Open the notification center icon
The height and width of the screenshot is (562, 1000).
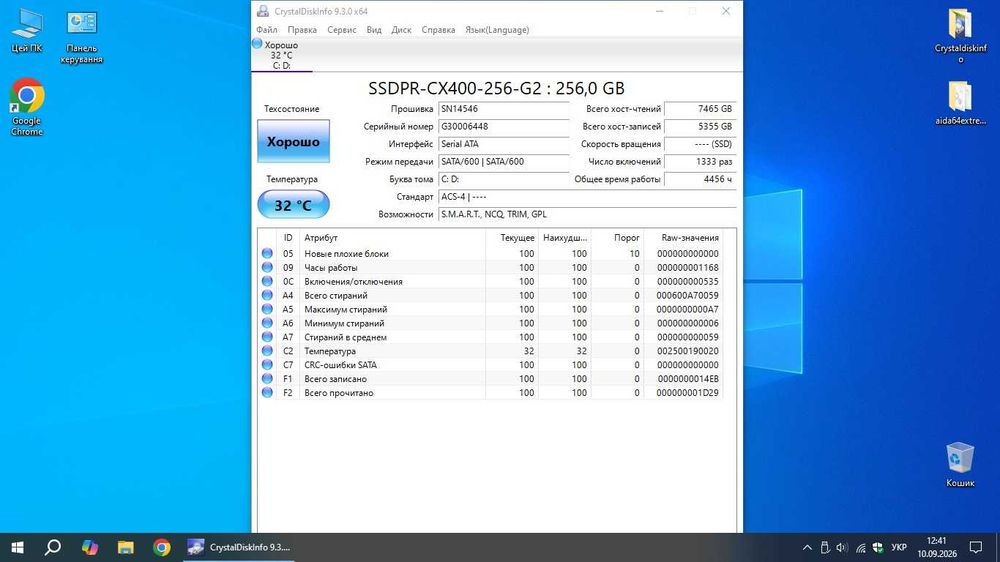click(976, 547)
